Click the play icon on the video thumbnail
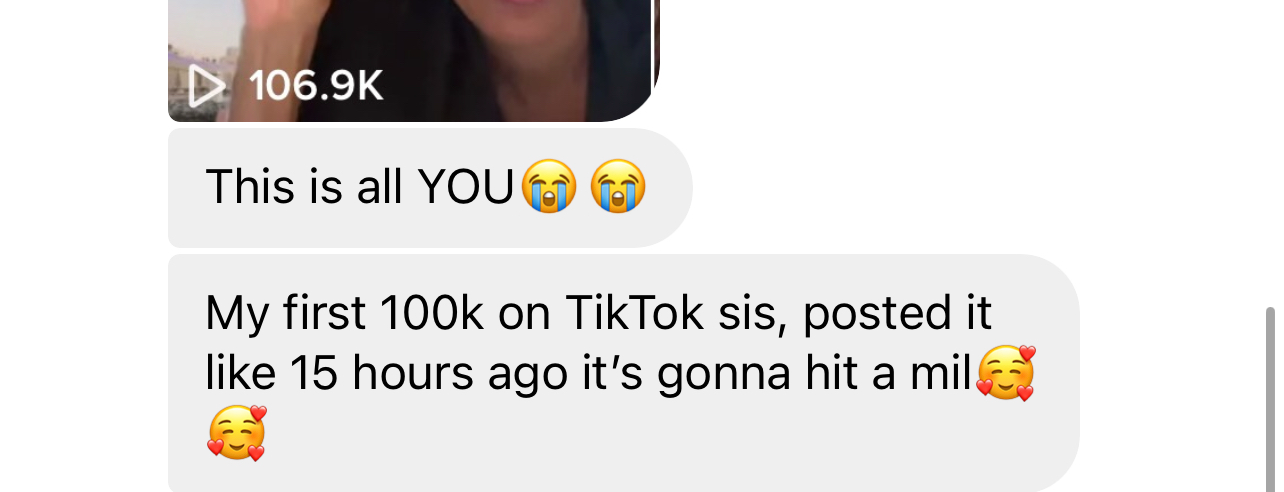 pyautogui.click(x=207, y=86)
